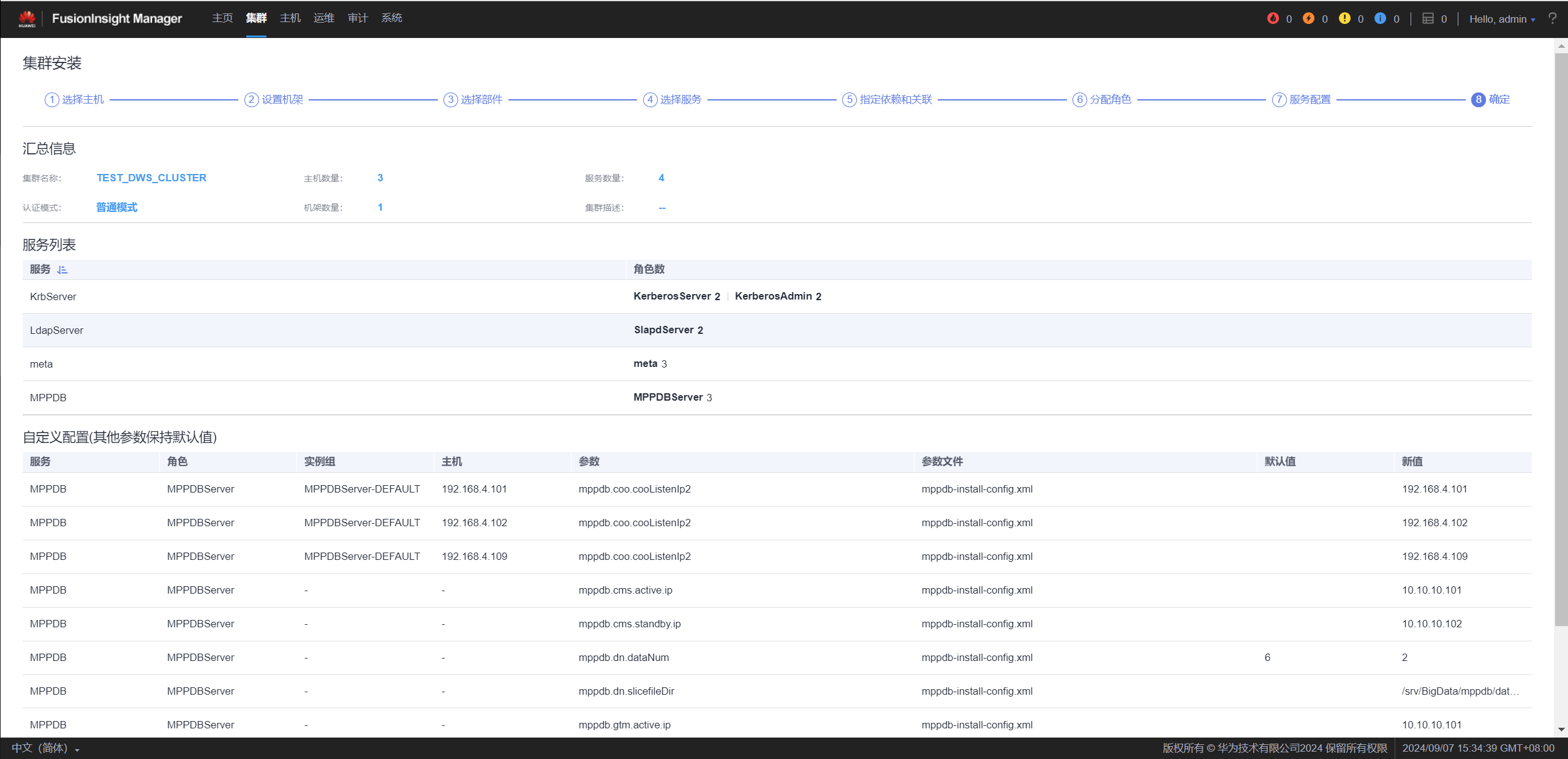Image resolution: width=1568 pixels, height=759 pixels.
Task: Click MPPDBServer 3 role count
Action: click(x=673, y=397)
